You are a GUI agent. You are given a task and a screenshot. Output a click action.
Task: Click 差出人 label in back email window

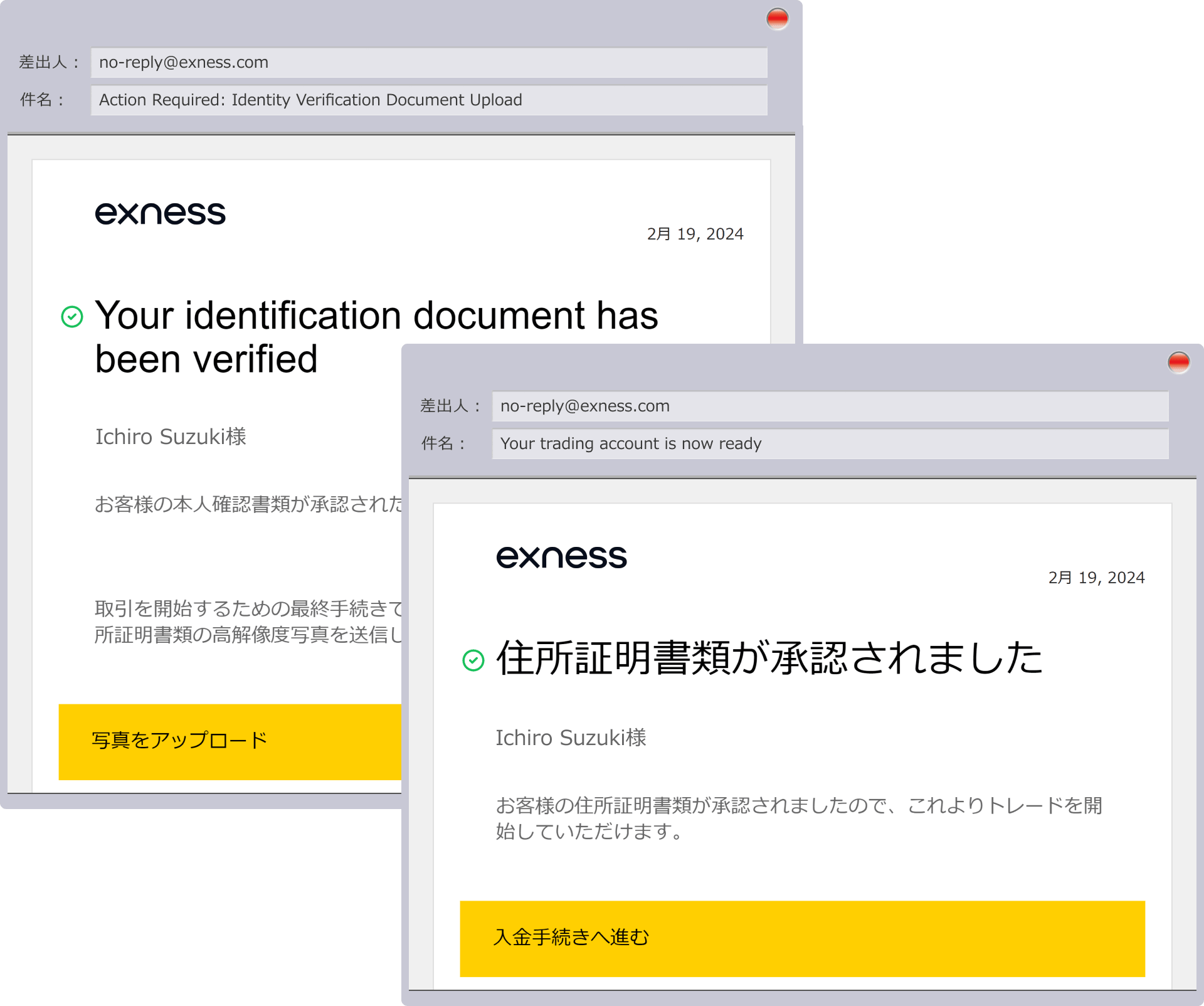50,63
